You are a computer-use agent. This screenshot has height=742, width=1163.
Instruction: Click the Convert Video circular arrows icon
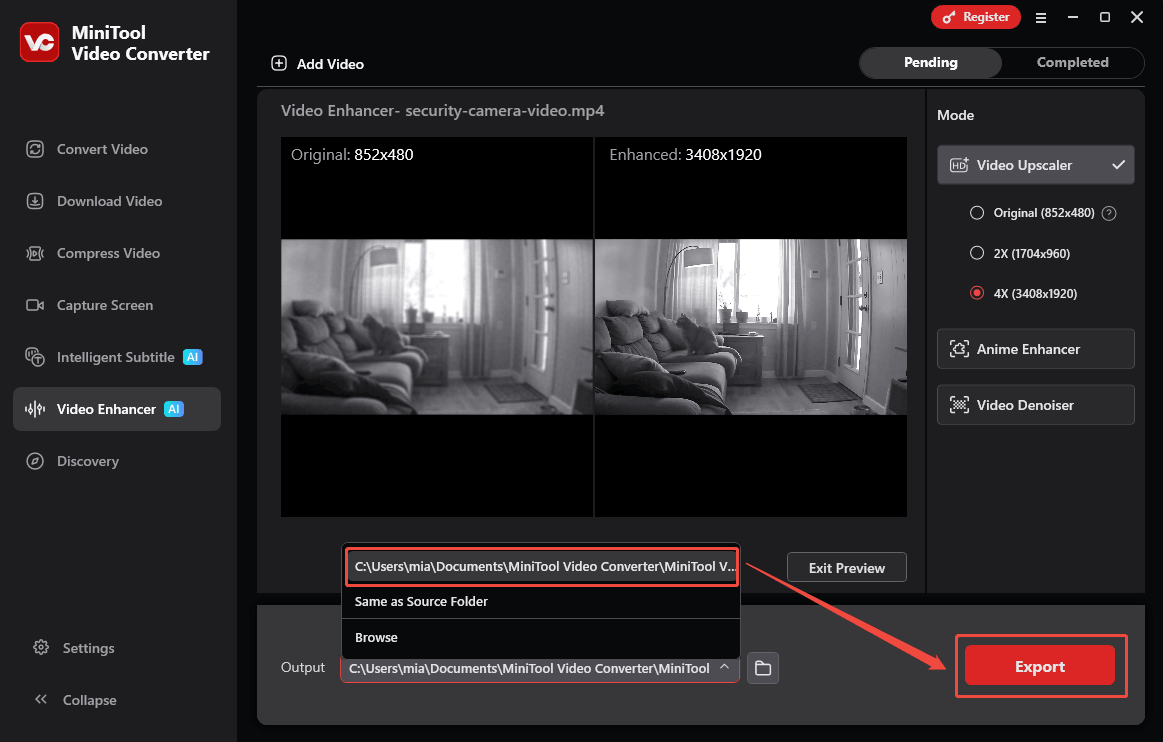coord(35,149)
